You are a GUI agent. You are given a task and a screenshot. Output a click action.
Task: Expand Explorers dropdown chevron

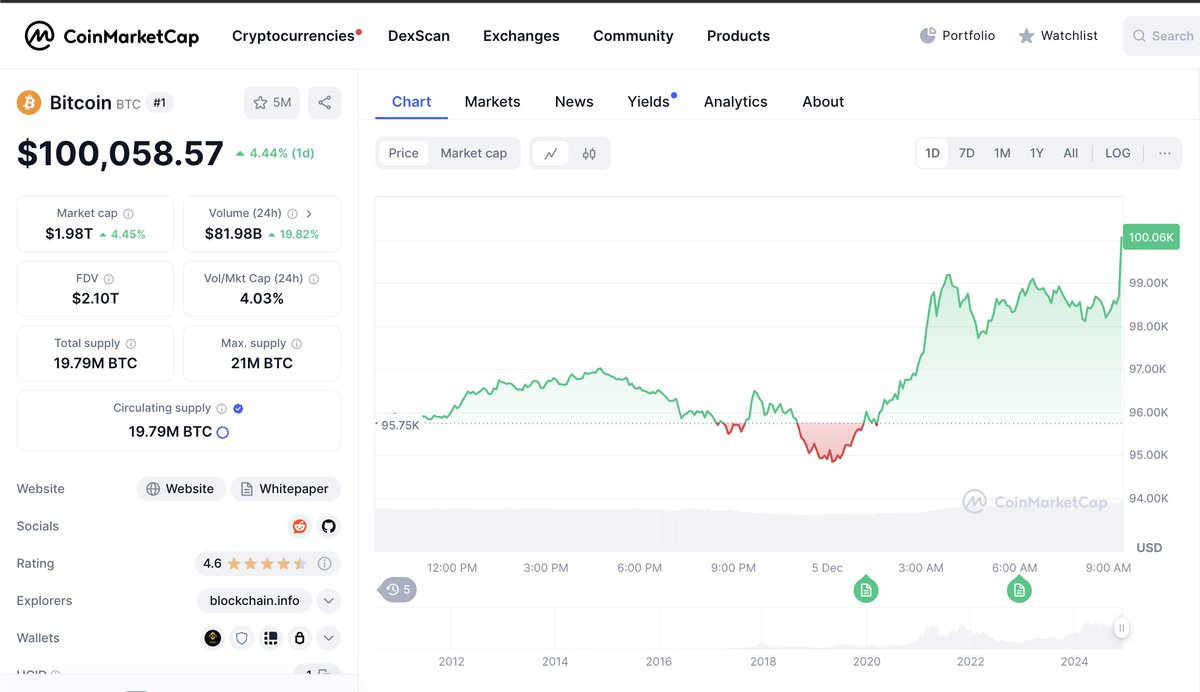[329, 601]
